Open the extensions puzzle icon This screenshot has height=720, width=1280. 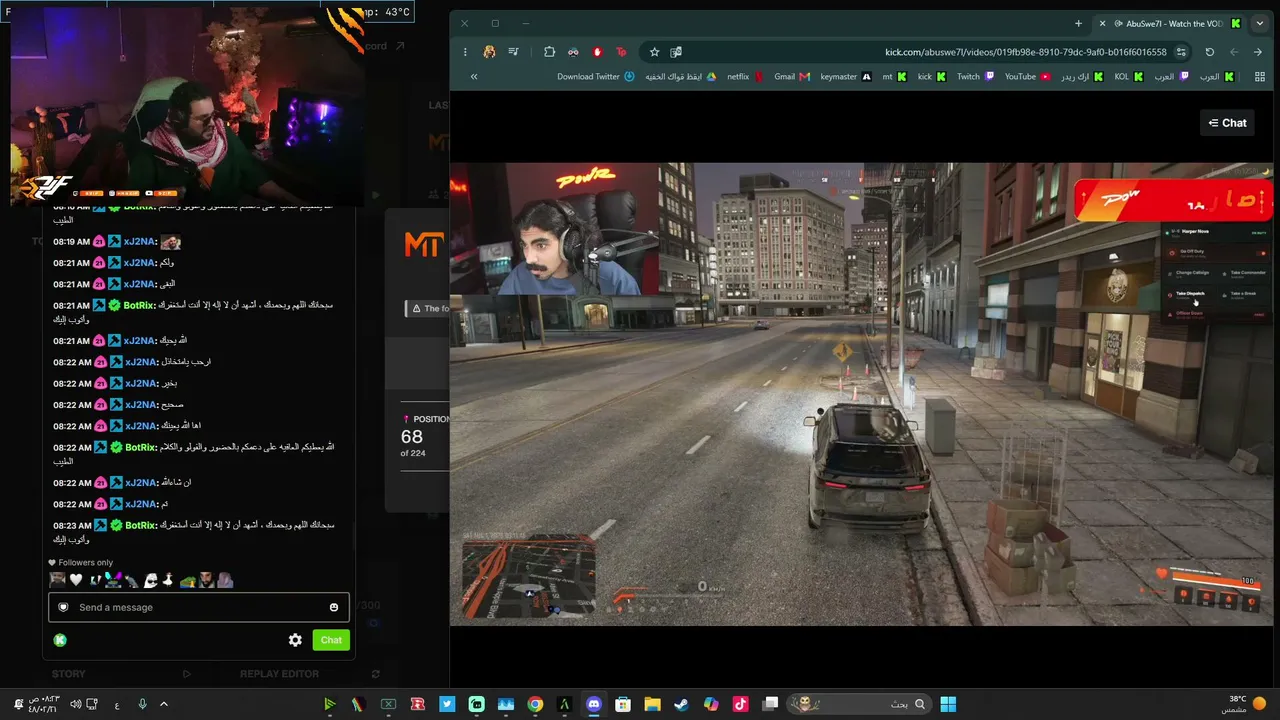(549, 52)
